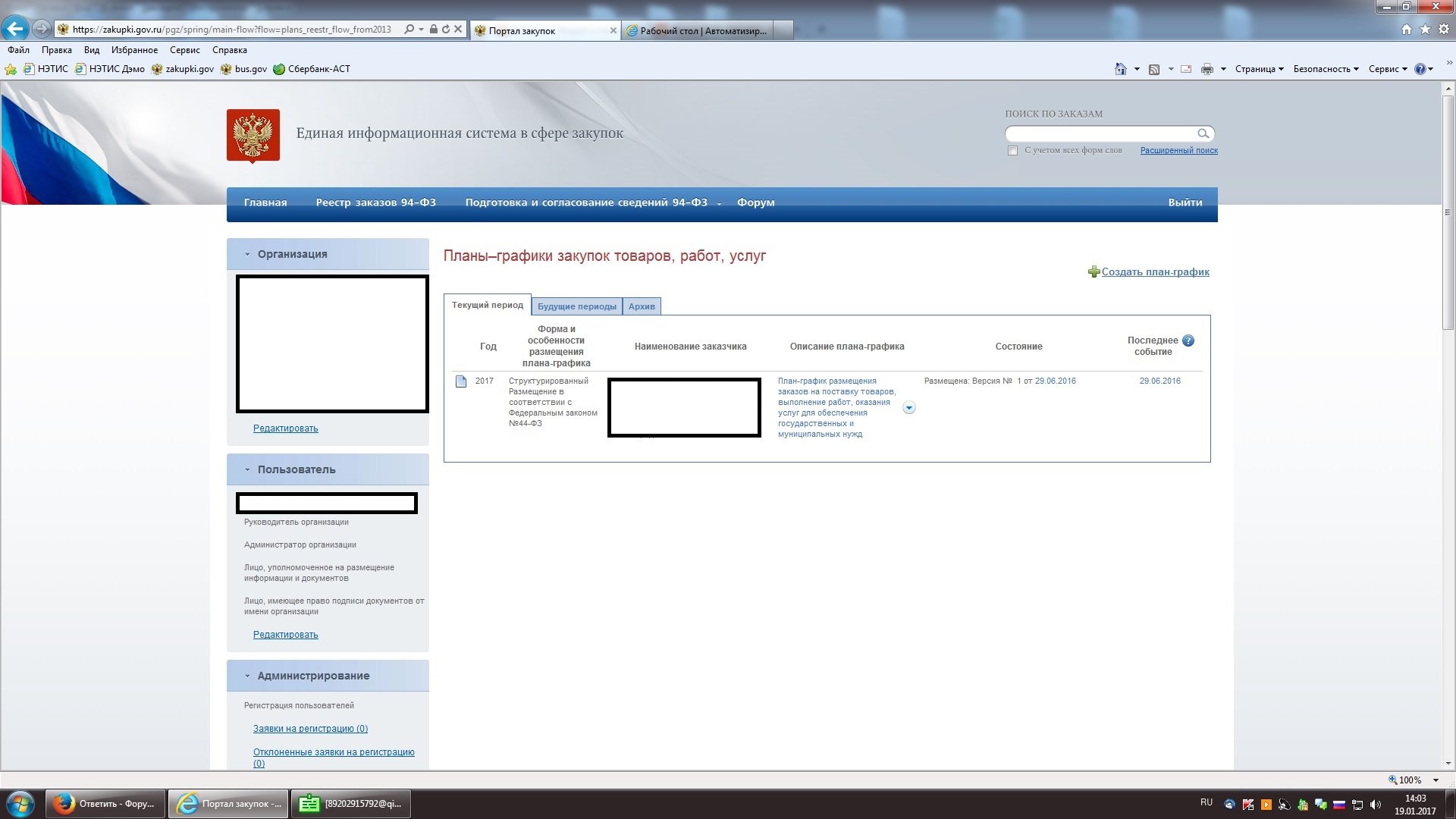Click the Выйти button

[x=1185, y=202]
